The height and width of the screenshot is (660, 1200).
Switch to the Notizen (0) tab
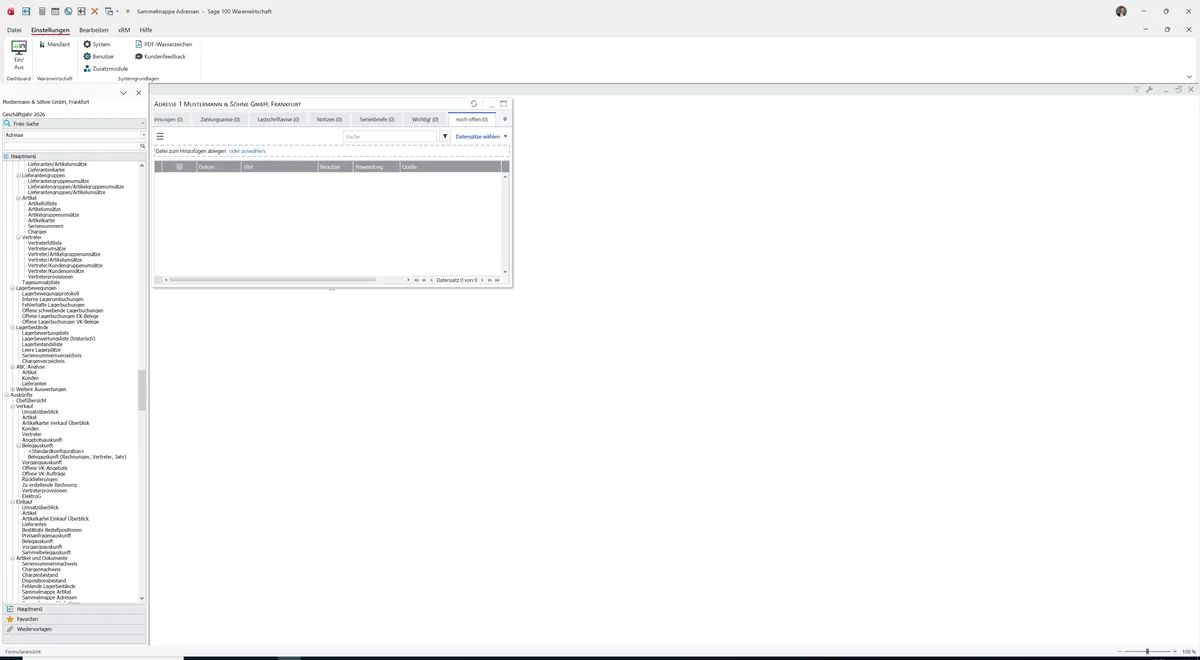(329, 119)
